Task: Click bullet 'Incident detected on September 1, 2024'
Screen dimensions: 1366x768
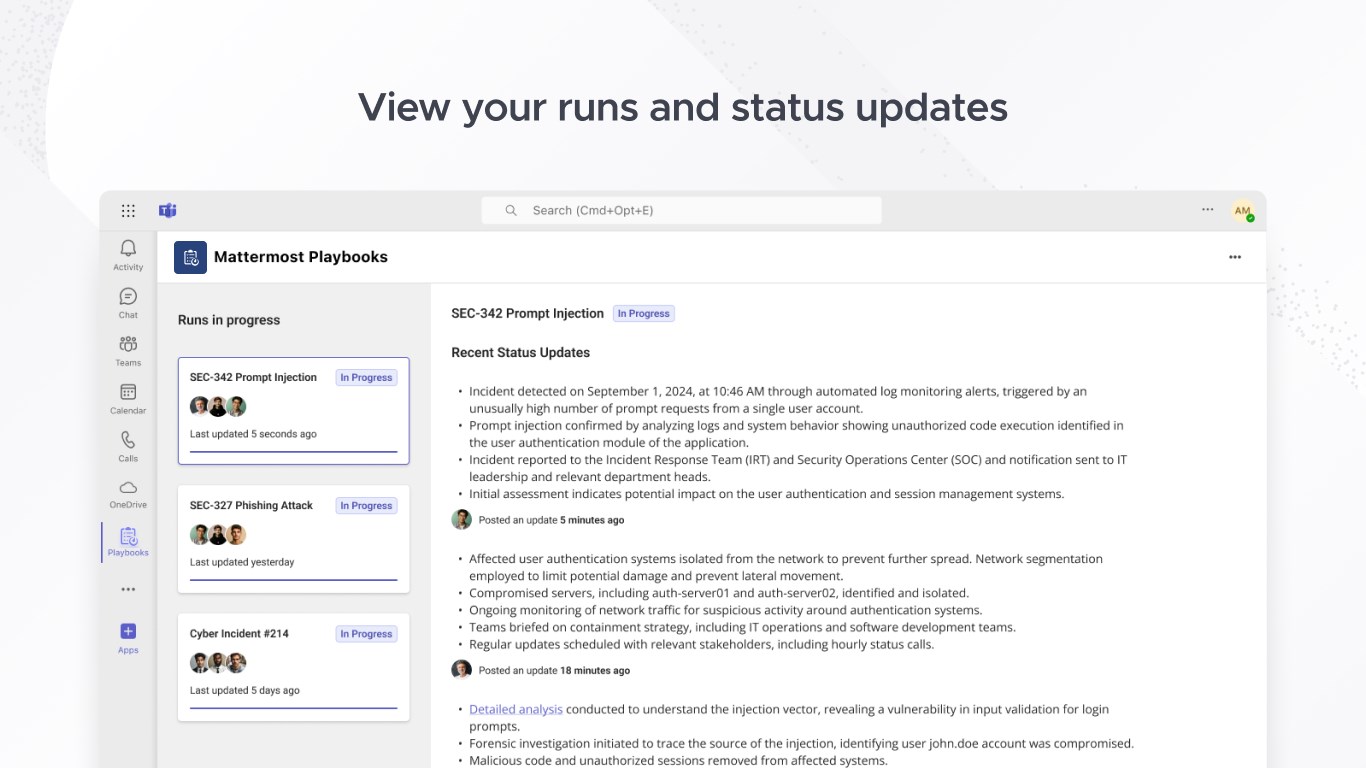Action: click(x=778, y=400)
